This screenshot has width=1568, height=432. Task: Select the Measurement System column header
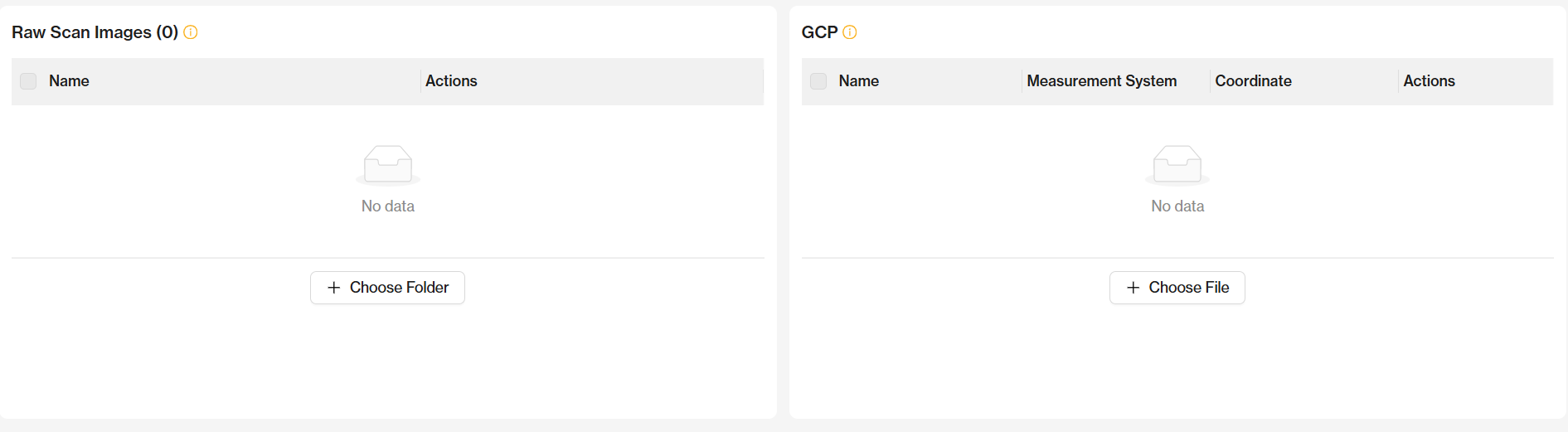pyautogui.click(x=1101, y=81)
